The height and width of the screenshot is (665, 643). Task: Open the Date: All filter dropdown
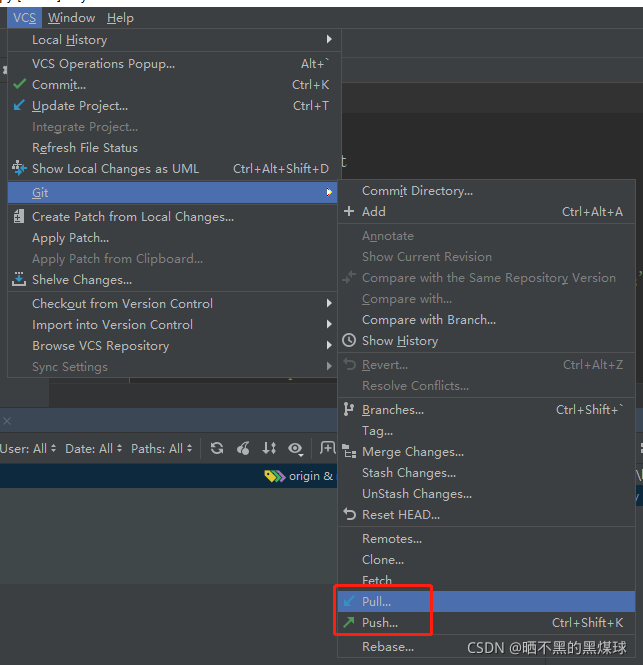(94, 448)
